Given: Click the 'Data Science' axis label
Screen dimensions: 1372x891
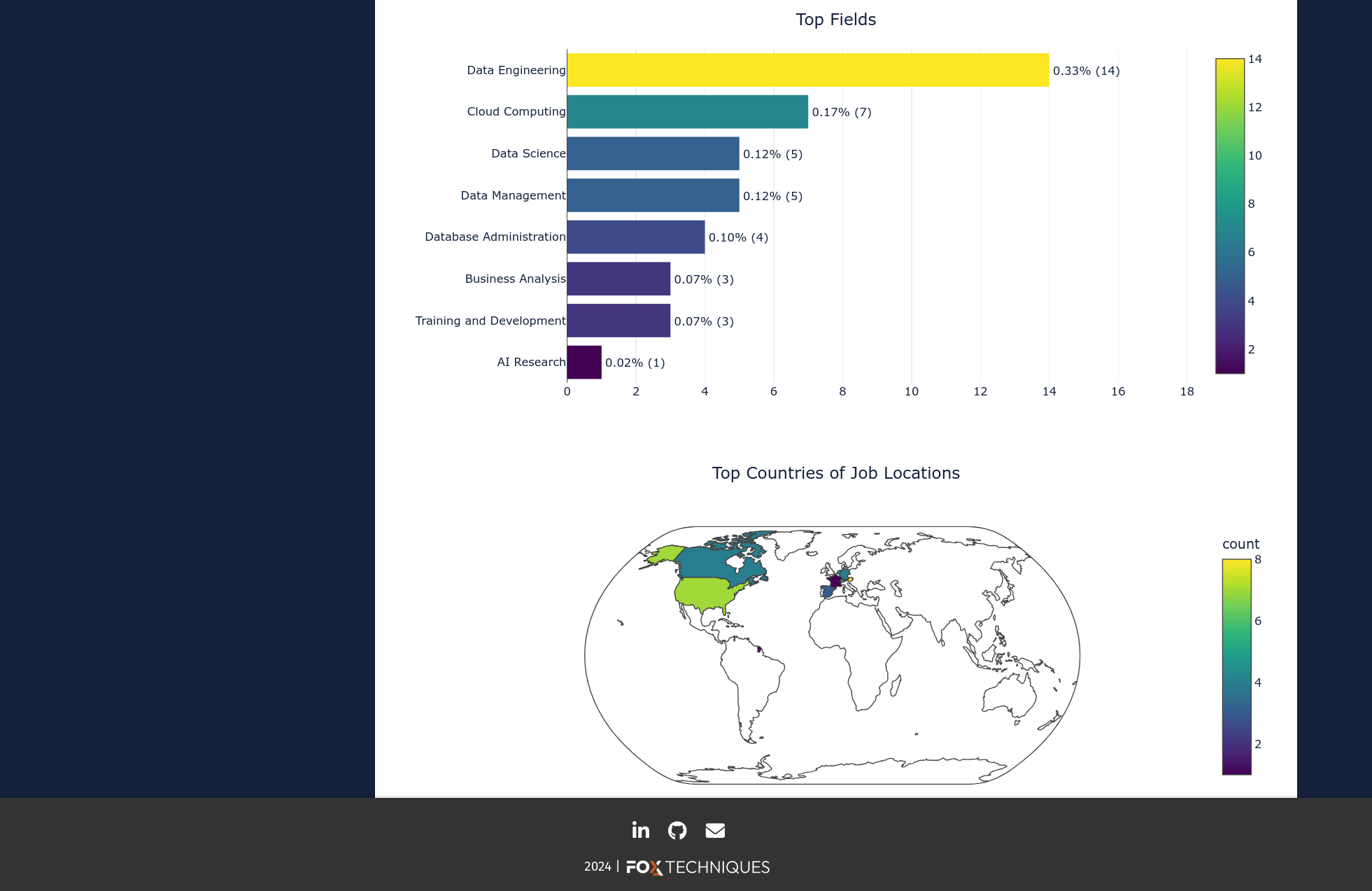Looking at the screenshot, I should pos(528,153).
